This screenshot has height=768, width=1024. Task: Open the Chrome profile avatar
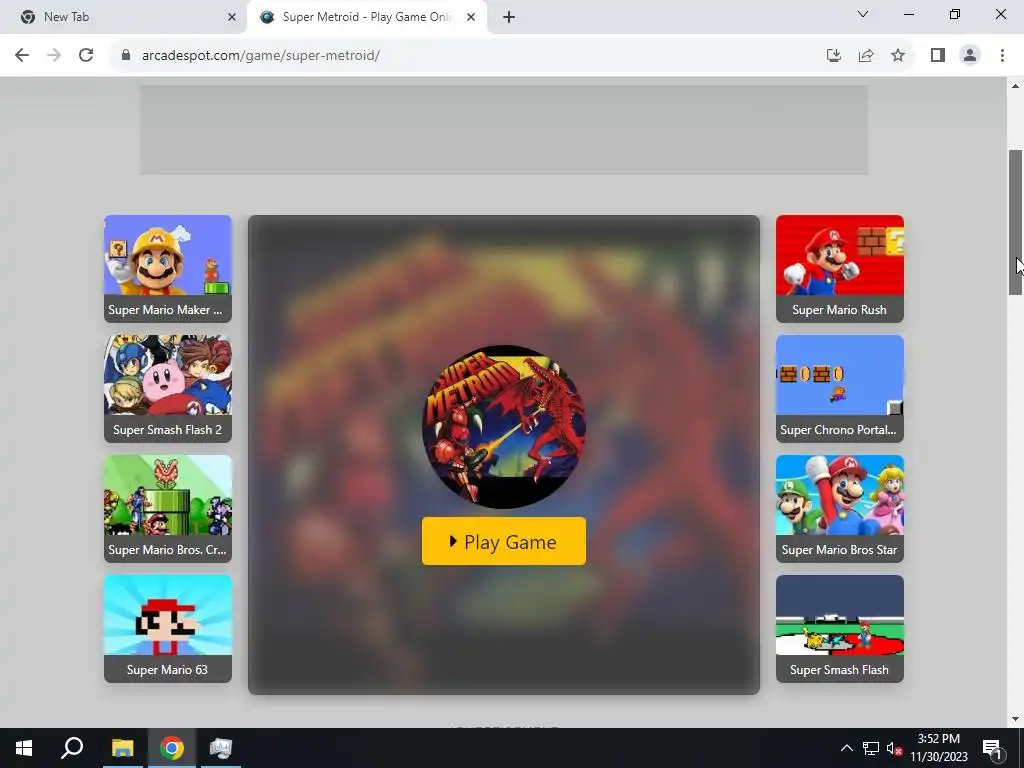tap(970, 56)
